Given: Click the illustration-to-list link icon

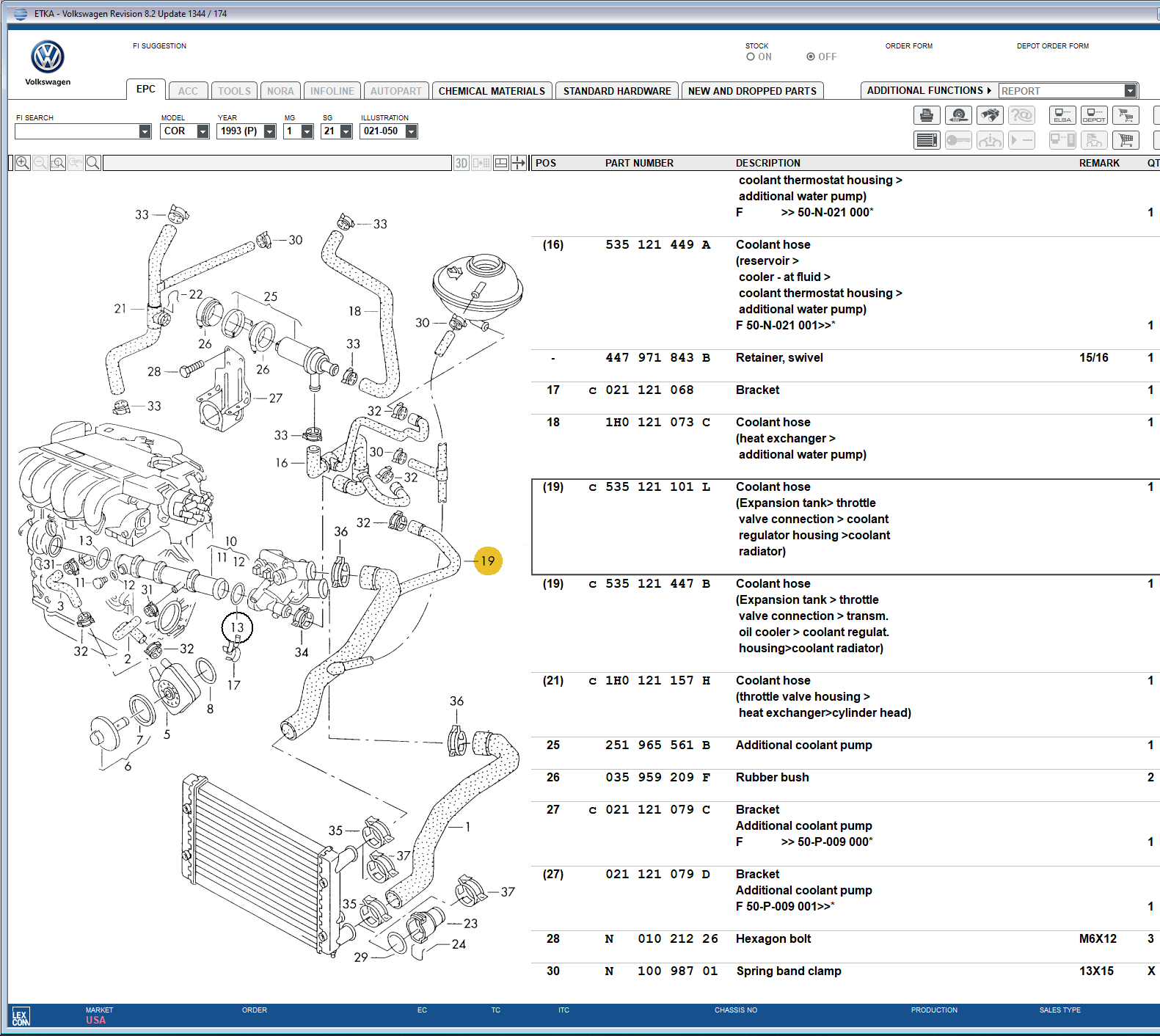Looking at the screenshot, I should 481,163.
